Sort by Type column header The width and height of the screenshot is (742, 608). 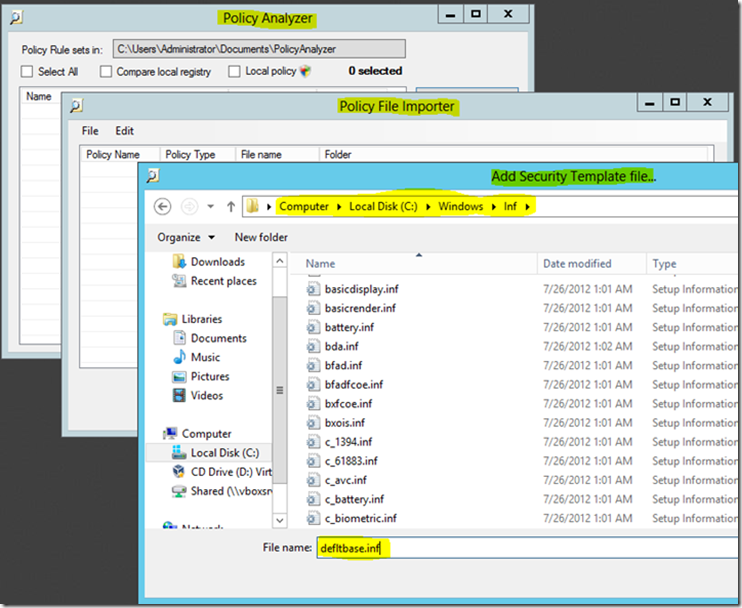(664, 264)
